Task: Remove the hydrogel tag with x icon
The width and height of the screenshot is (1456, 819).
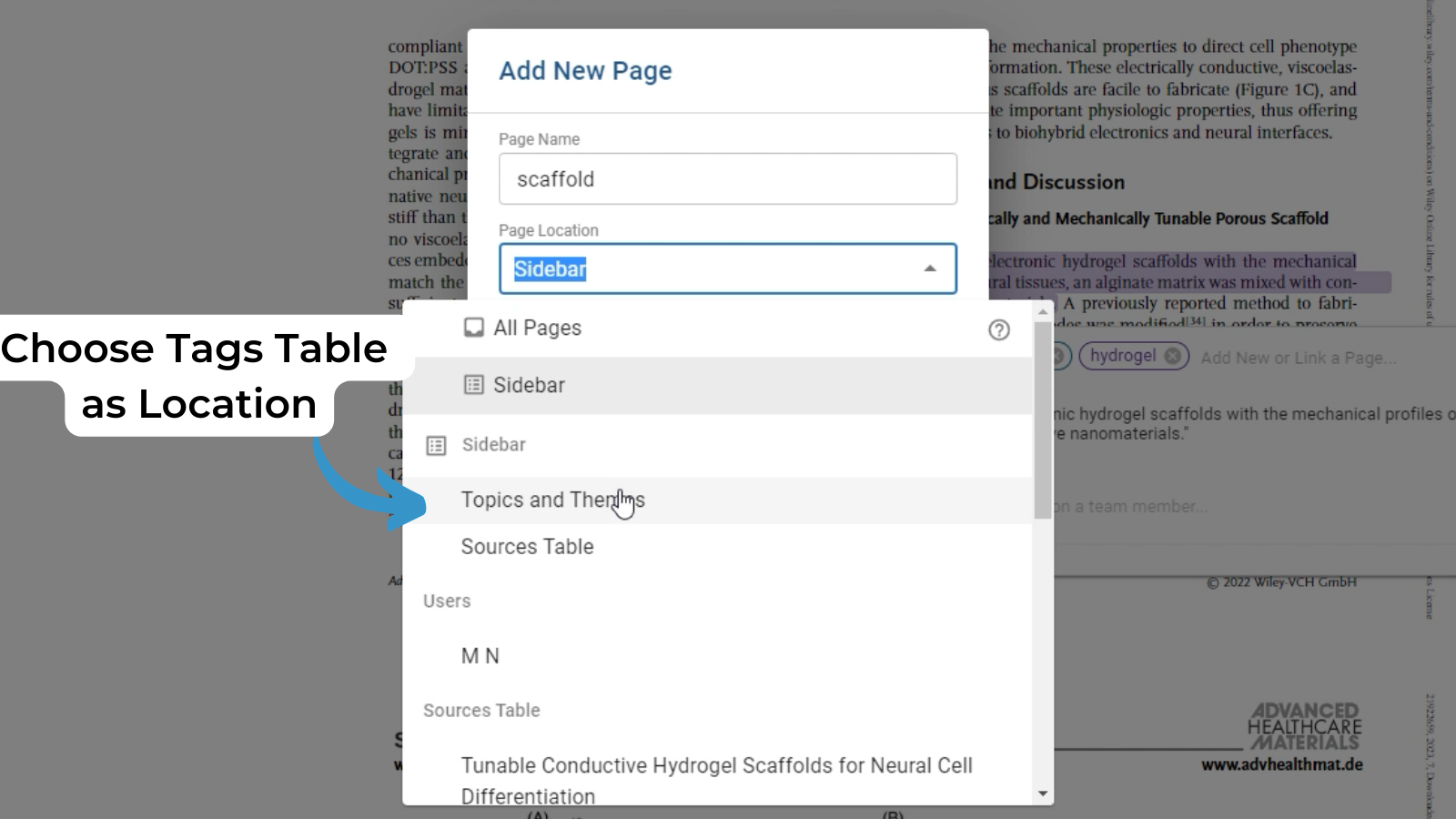Action: pos(1173,356)
